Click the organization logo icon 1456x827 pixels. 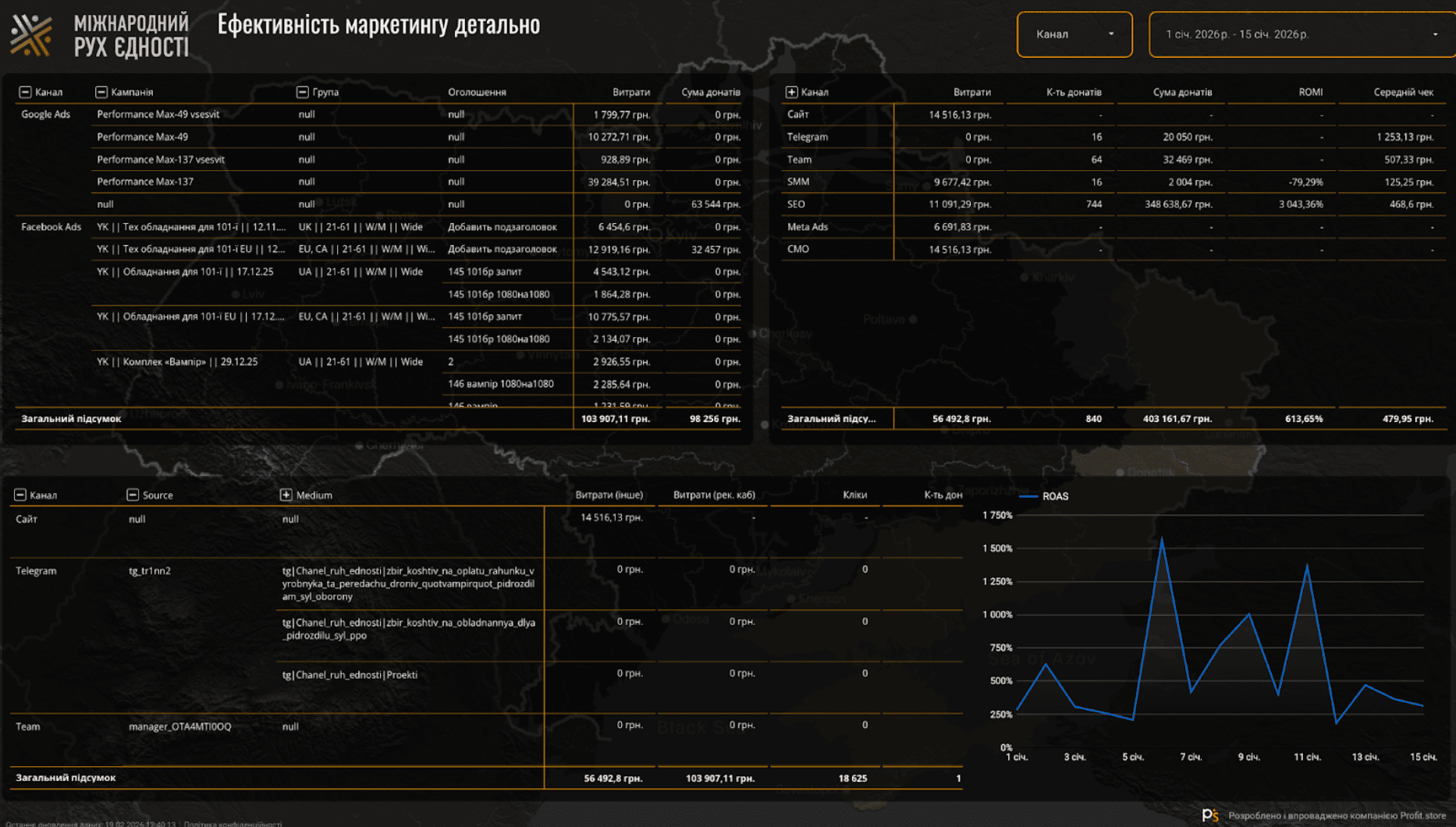coord(31,35)
